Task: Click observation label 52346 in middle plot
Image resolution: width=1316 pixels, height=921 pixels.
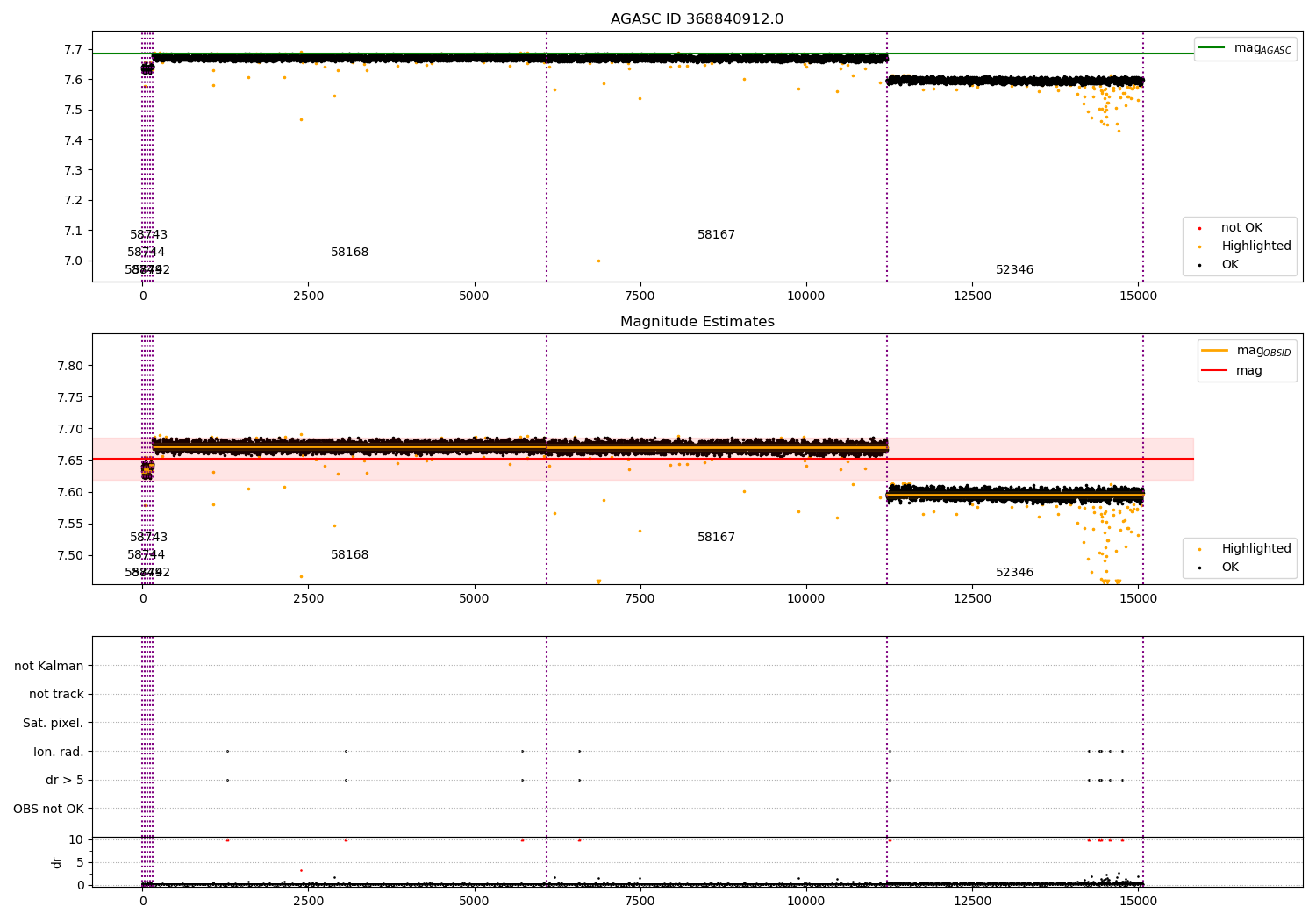Action: (x=1014, y=573)
